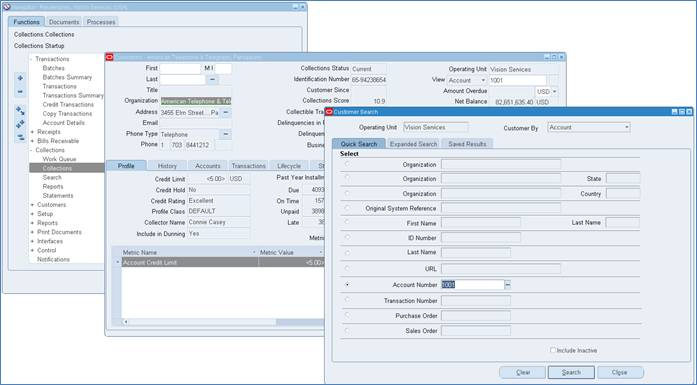Switch to the Expanded Search tab

point(413,144)
